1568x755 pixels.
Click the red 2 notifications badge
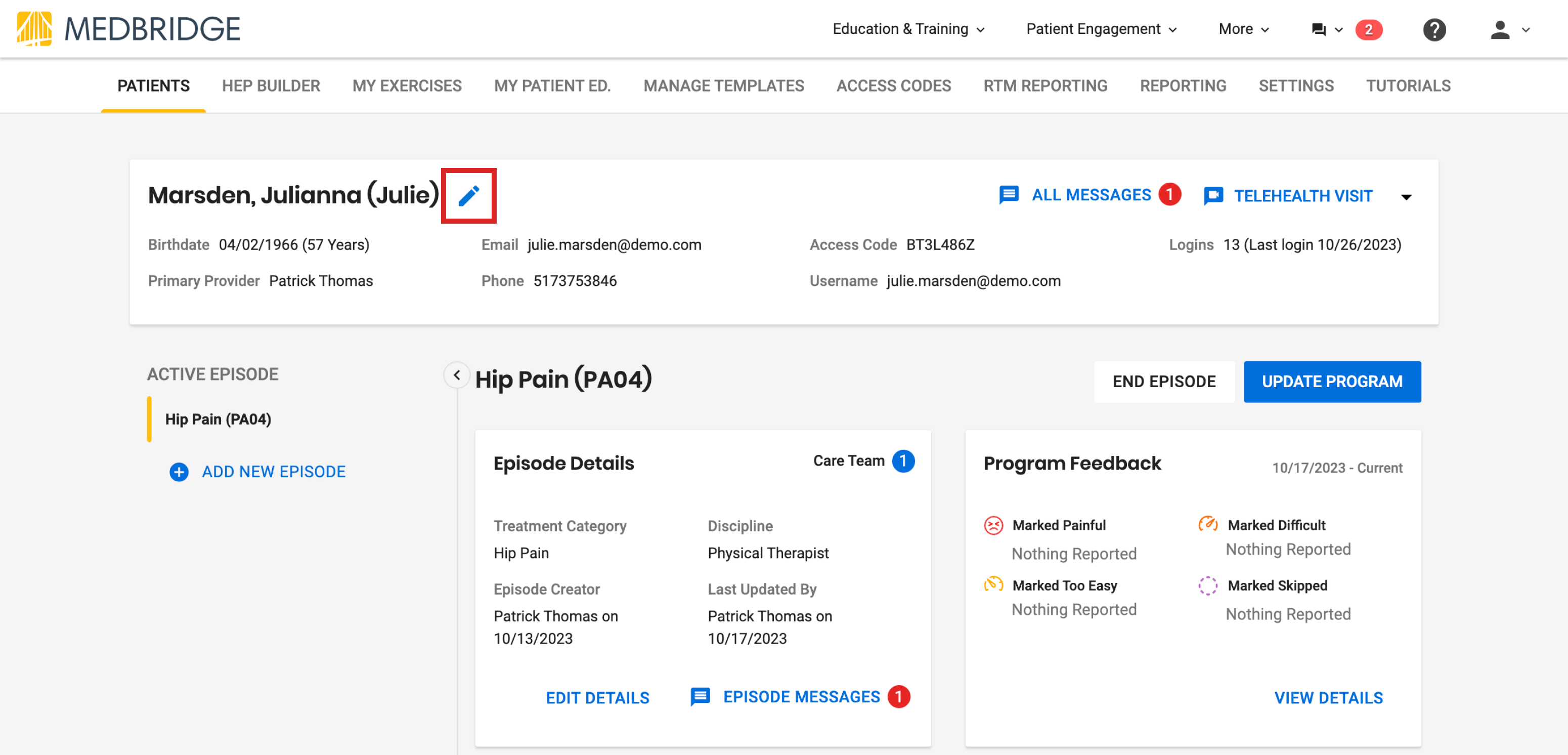[1368, 29]
